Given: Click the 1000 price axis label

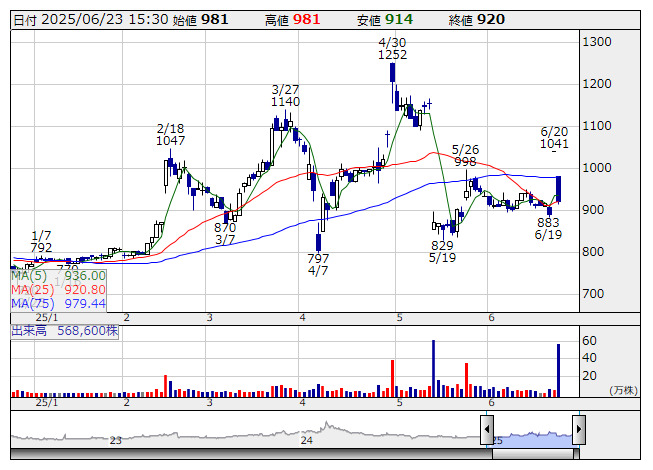Looking at the screenshot, I should click(597, 168).
